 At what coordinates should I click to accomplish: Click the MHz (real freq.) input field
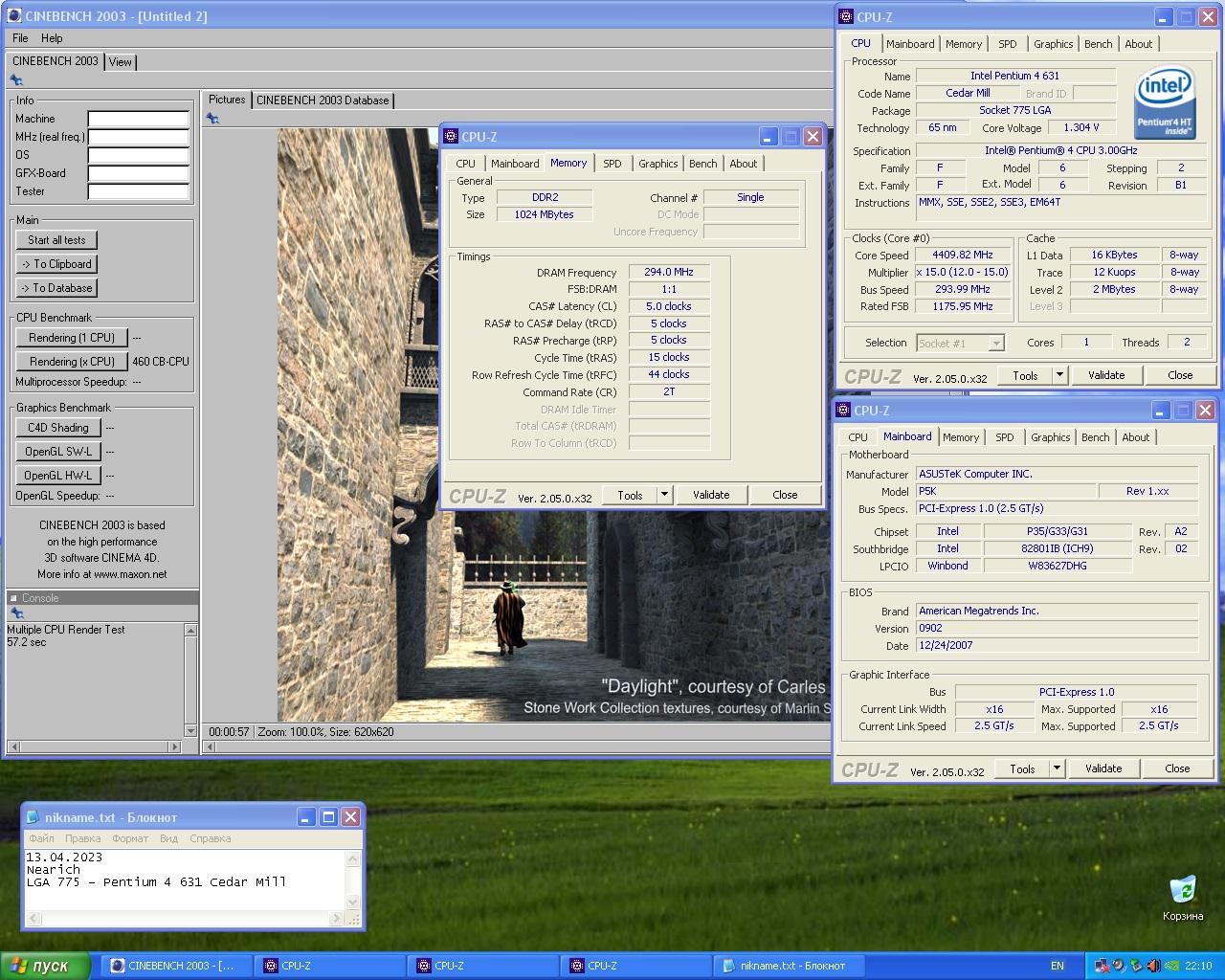click(x=139, y=137)
